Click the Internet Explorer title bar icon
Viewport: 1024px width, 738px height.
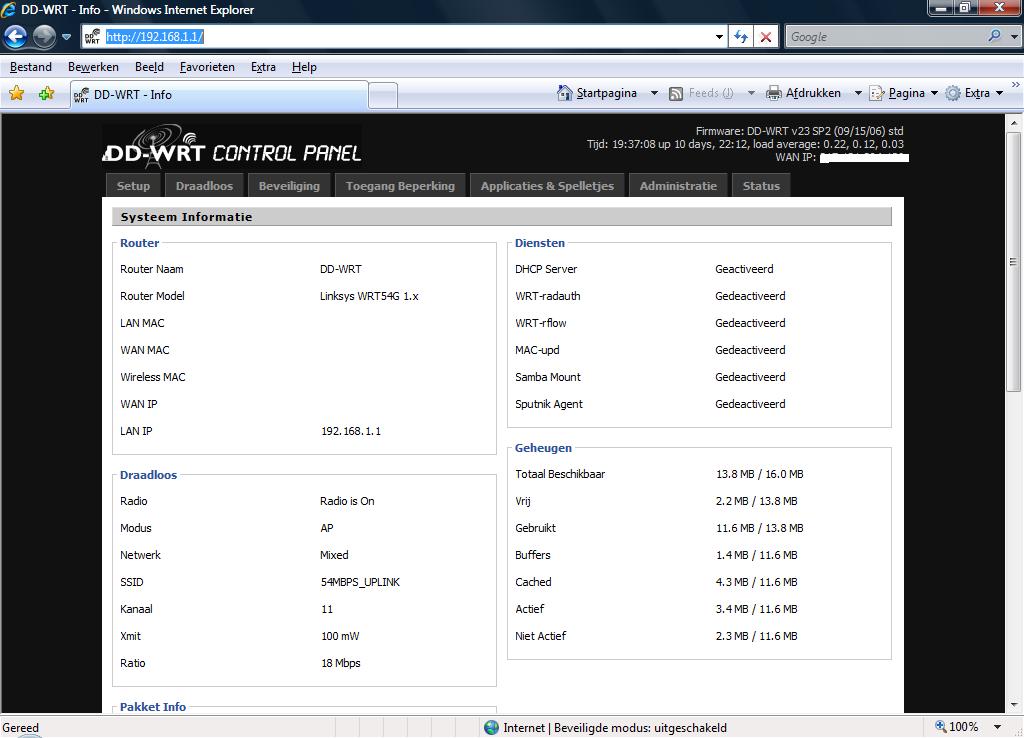click(8, 9)
